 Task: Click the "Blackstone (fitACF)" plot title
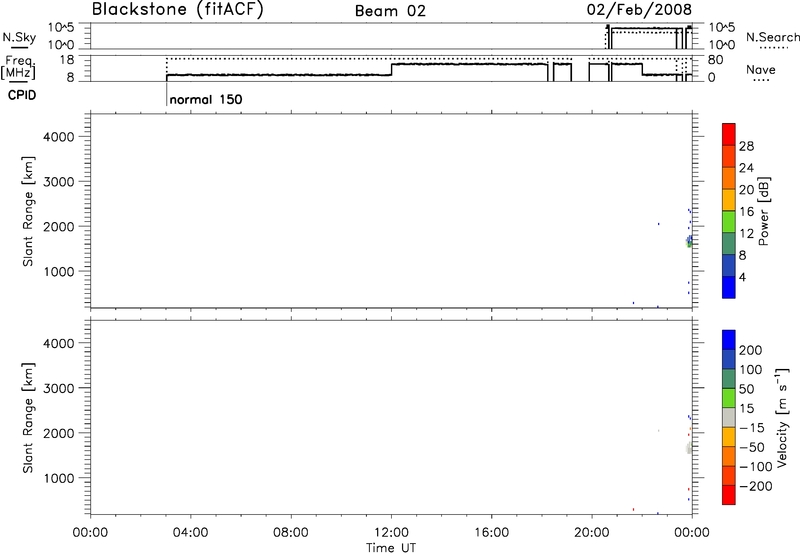coord(177,9)
